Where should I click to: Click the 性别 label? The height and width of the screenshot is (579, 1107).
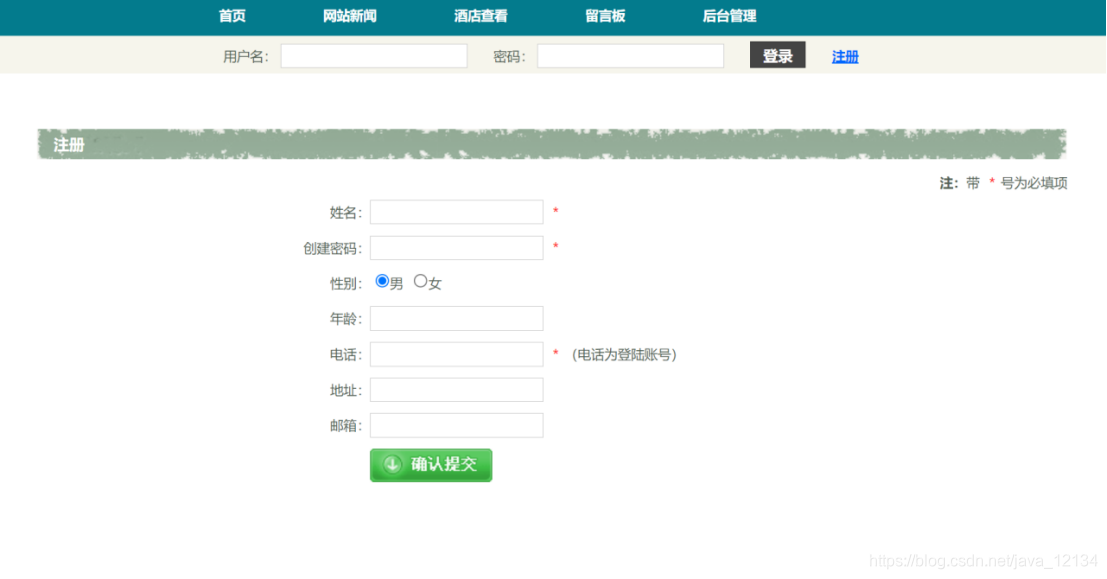(x=346, y=284)
